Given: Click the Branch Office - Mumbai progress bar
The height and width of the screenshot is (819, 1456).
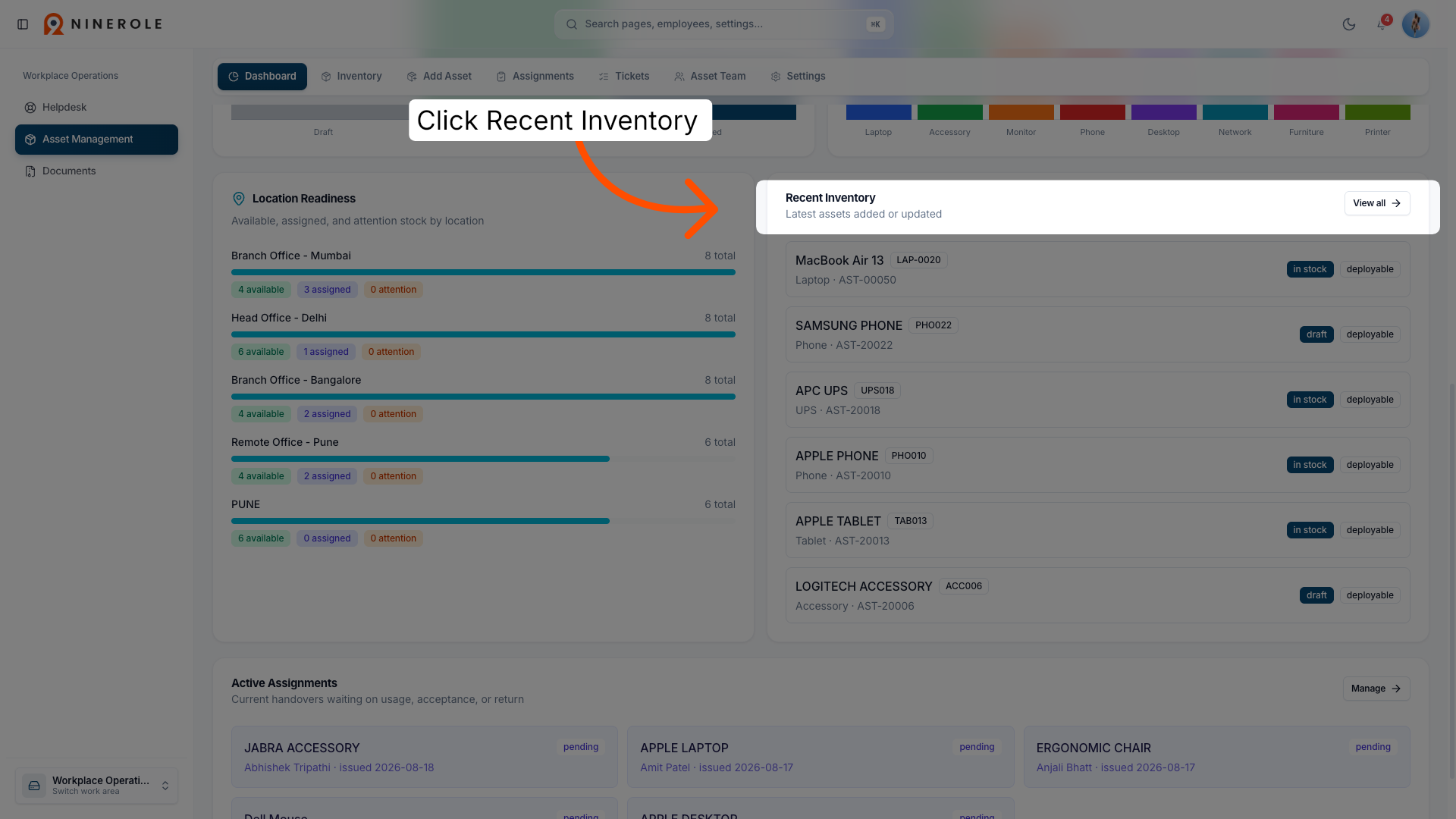Looking at the screenshot, I should [x=483, y=272].
